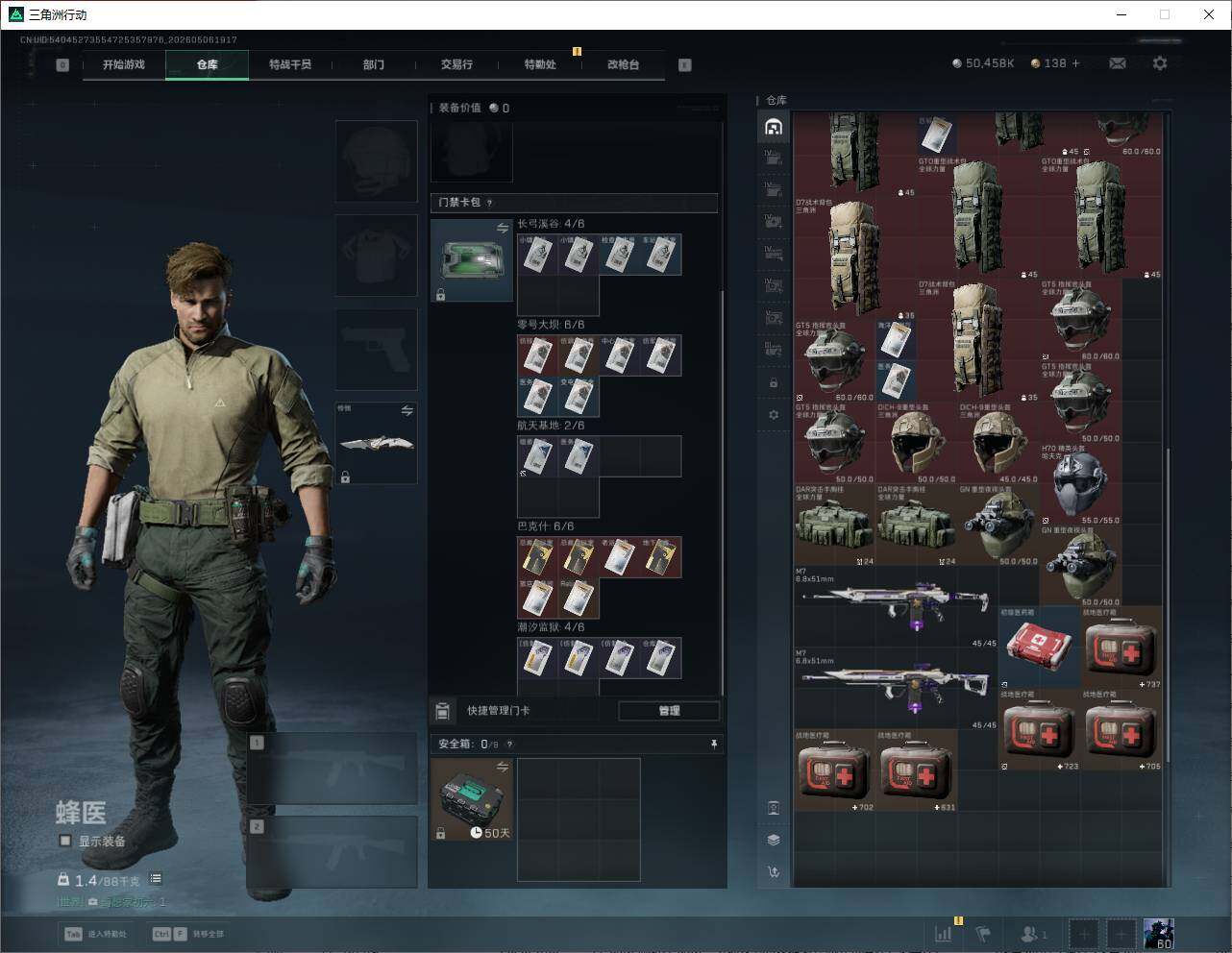Click the swap arrows on the knife slot
Image resolution: width=1232 pixels, height=953 pixels.
pyautogui.click(x=407, y=411)
